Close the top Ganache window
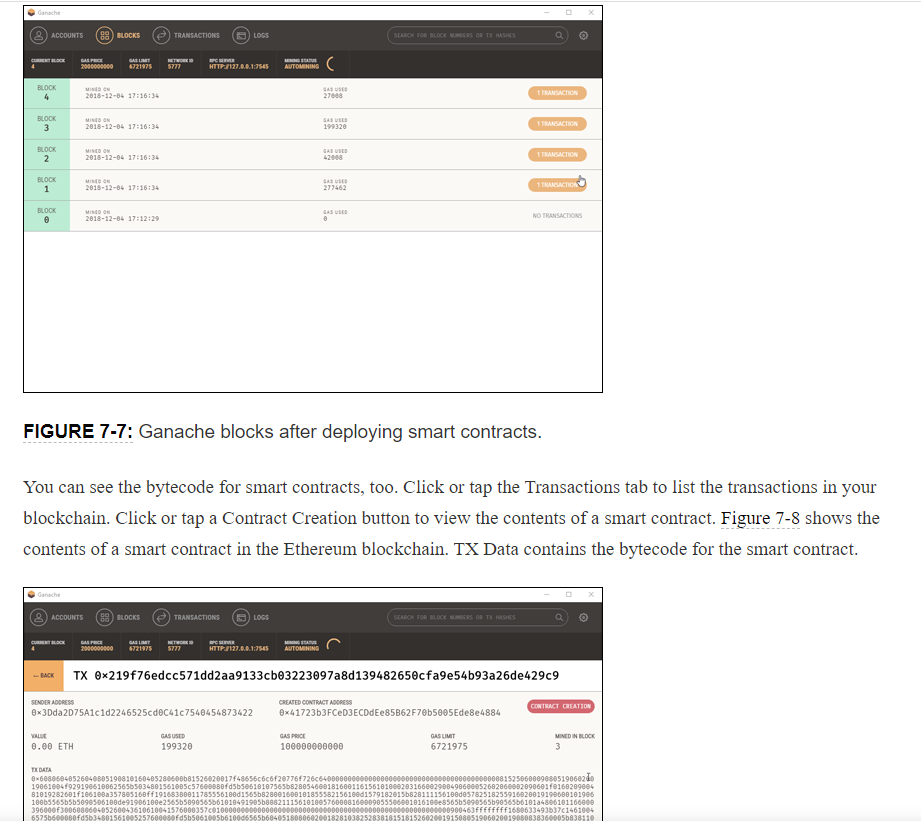This screenshot has height=821, width=921. point(591,12)
